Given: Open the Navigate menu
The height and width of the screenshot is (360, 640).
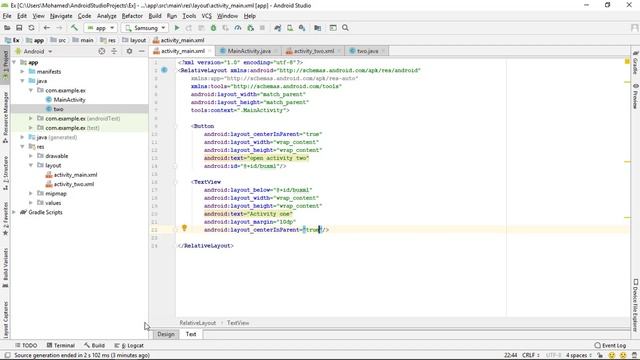Looking at the screenshot, I should (x=61, y=16).
